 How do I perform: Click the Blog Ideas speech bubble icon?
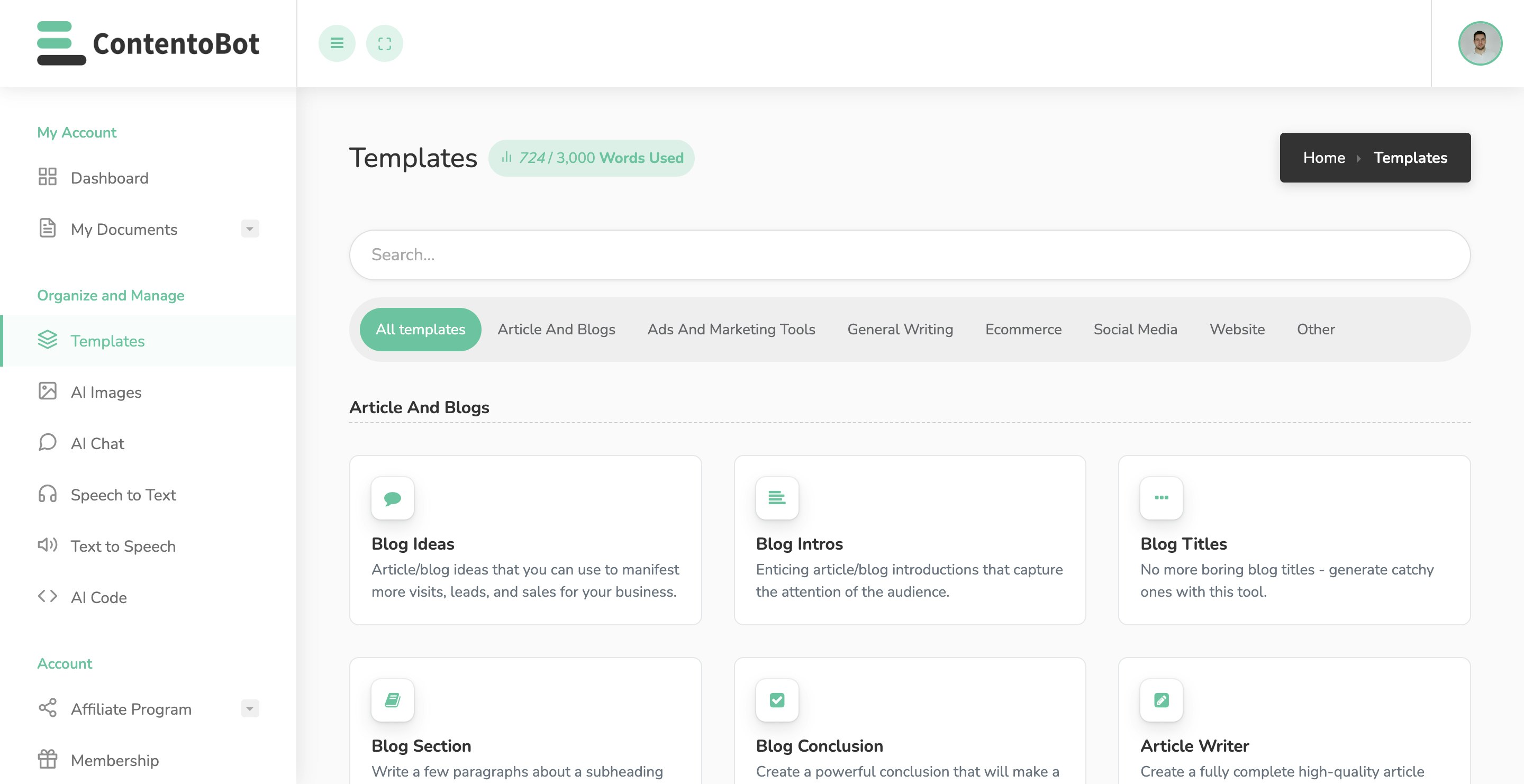pos(392,498)
